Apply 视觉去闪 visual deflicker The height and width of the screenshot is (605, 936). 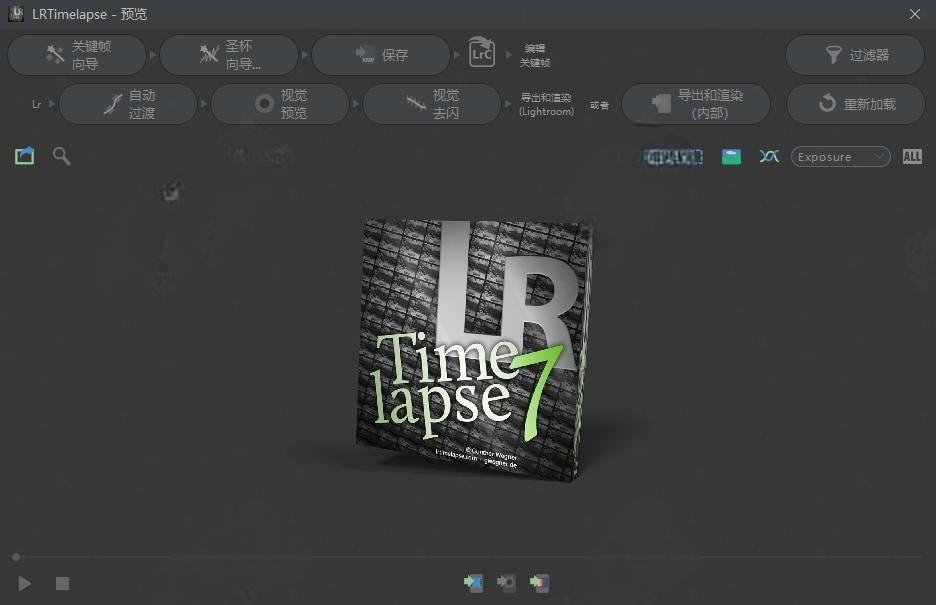tap(432, 104)
